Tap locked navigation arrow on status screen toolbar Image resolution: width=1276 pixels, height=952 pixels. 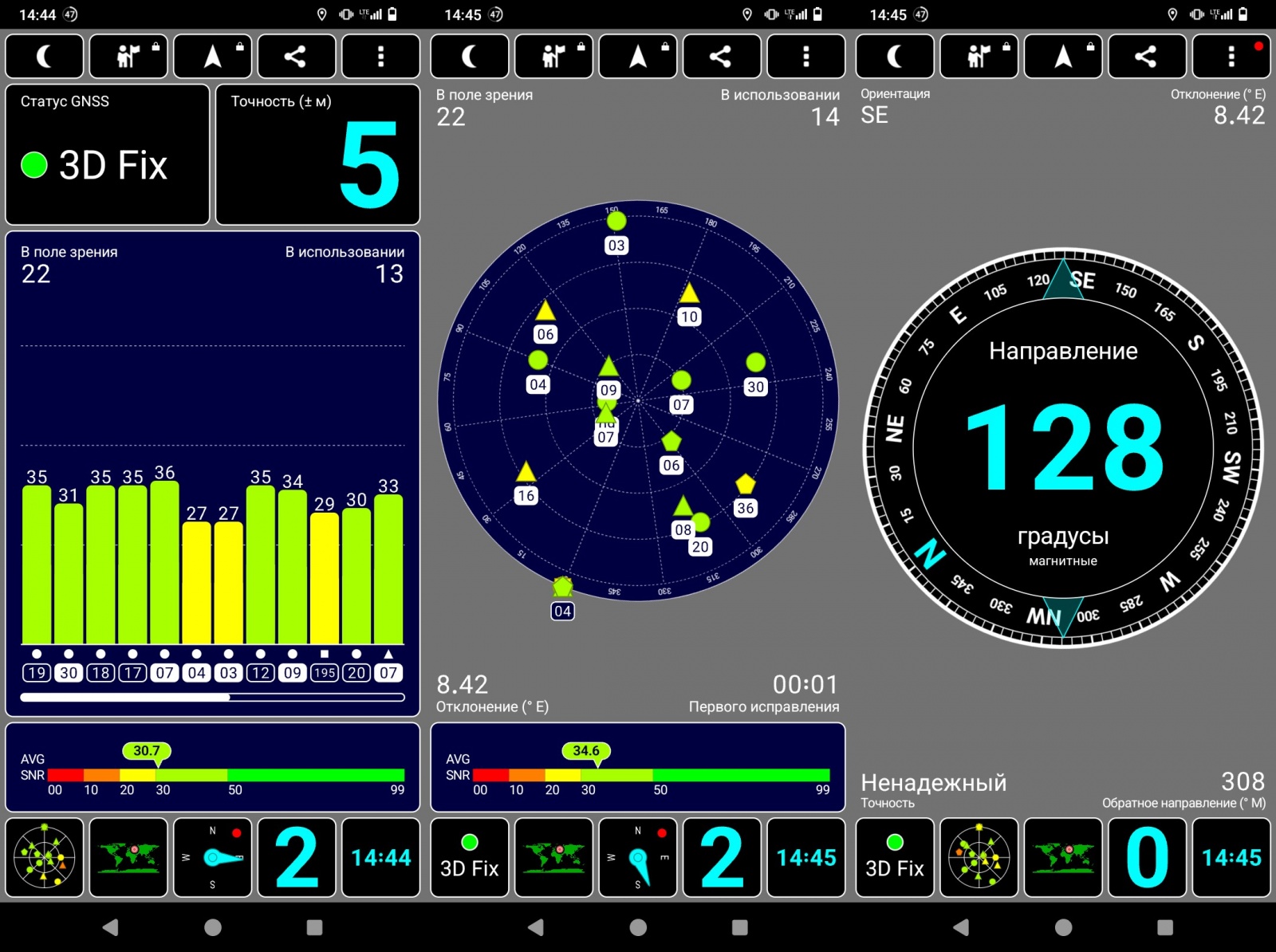click(213, 56)
